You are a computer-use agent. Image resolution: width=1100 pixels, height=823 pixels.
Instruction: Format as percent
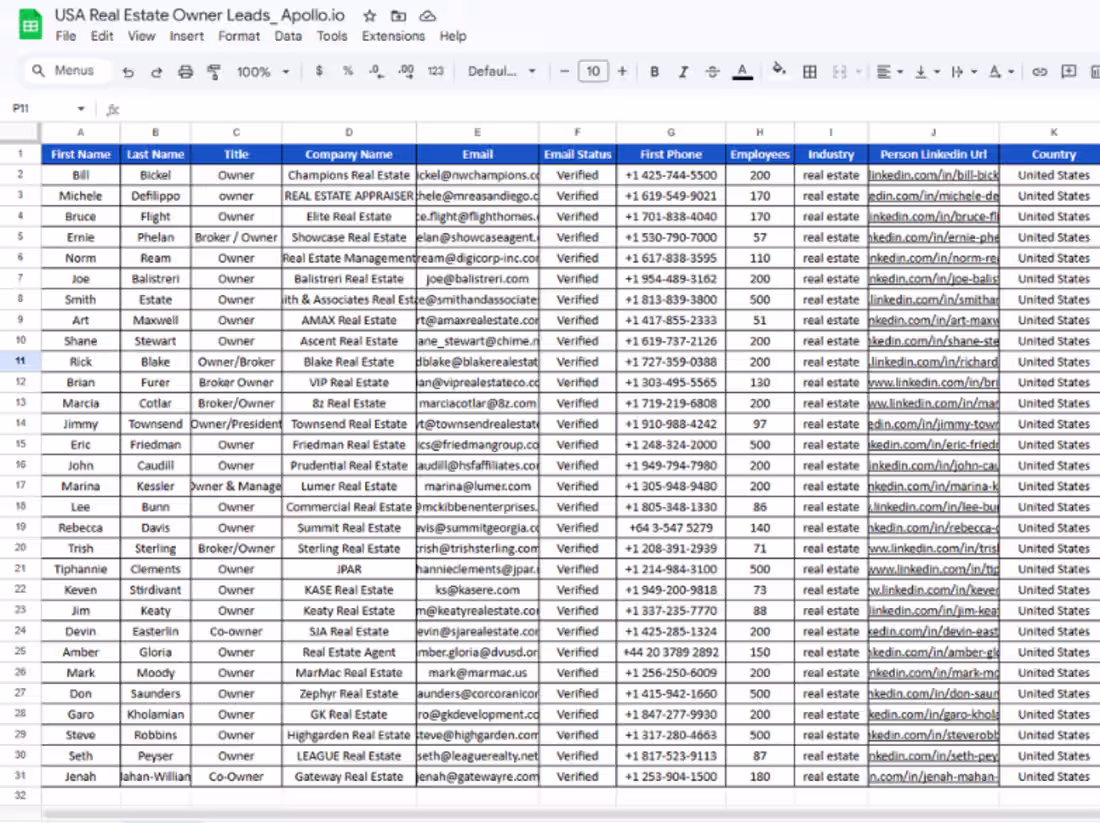347,71
